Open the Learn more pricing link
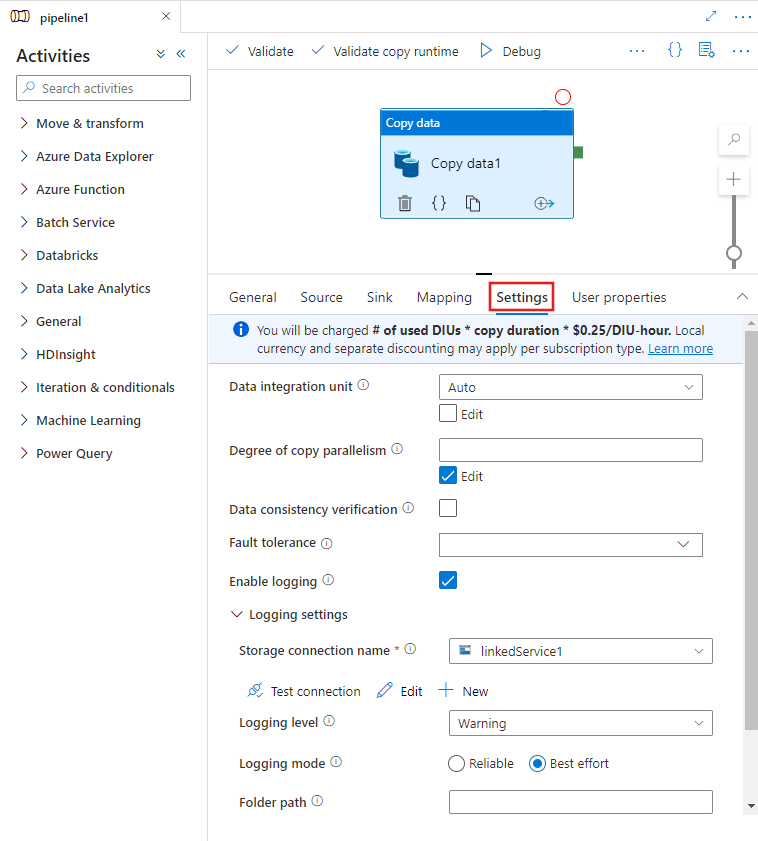 point(680,348)
